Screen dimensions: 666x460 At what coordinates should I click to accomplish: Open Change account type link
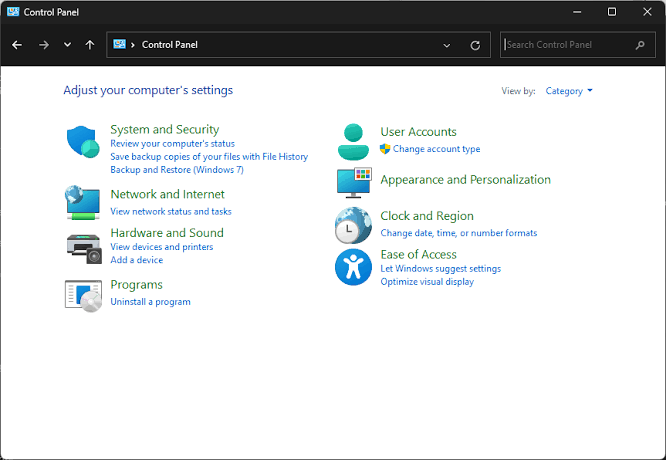(x=436, y=149)
